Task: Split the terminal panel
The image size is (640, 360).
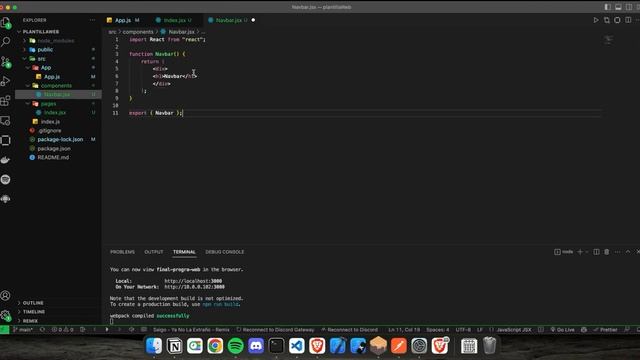Action: 596,252
